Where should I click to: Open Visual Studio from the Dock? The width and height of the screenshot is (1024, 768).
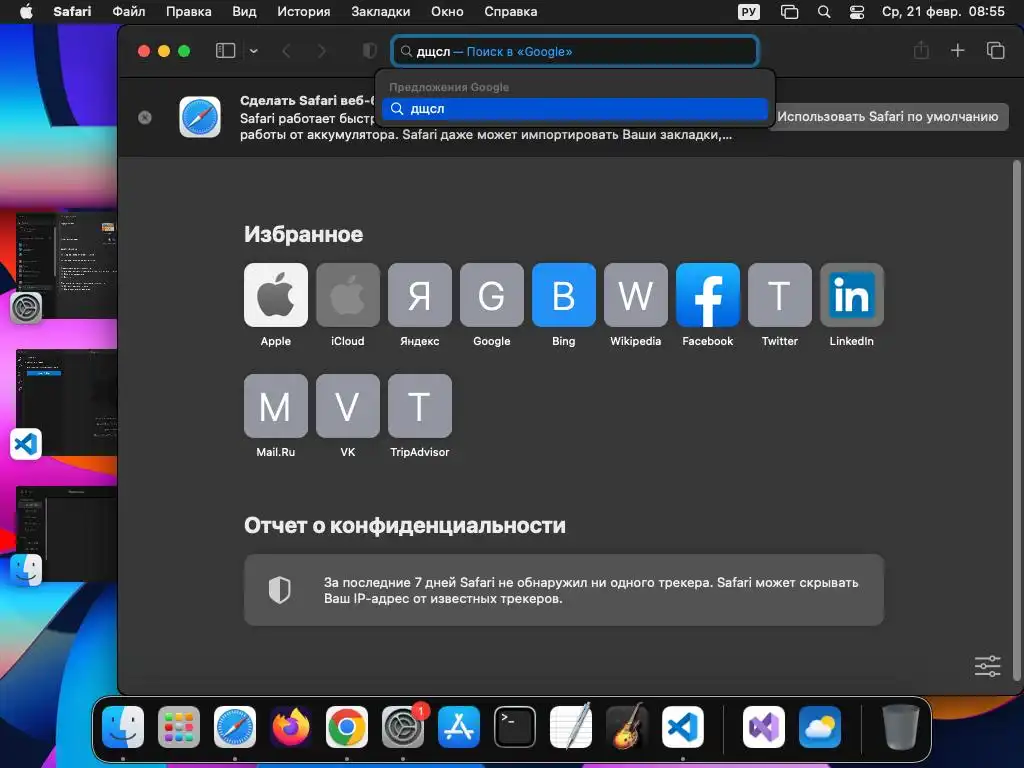(x=763, y=727)
